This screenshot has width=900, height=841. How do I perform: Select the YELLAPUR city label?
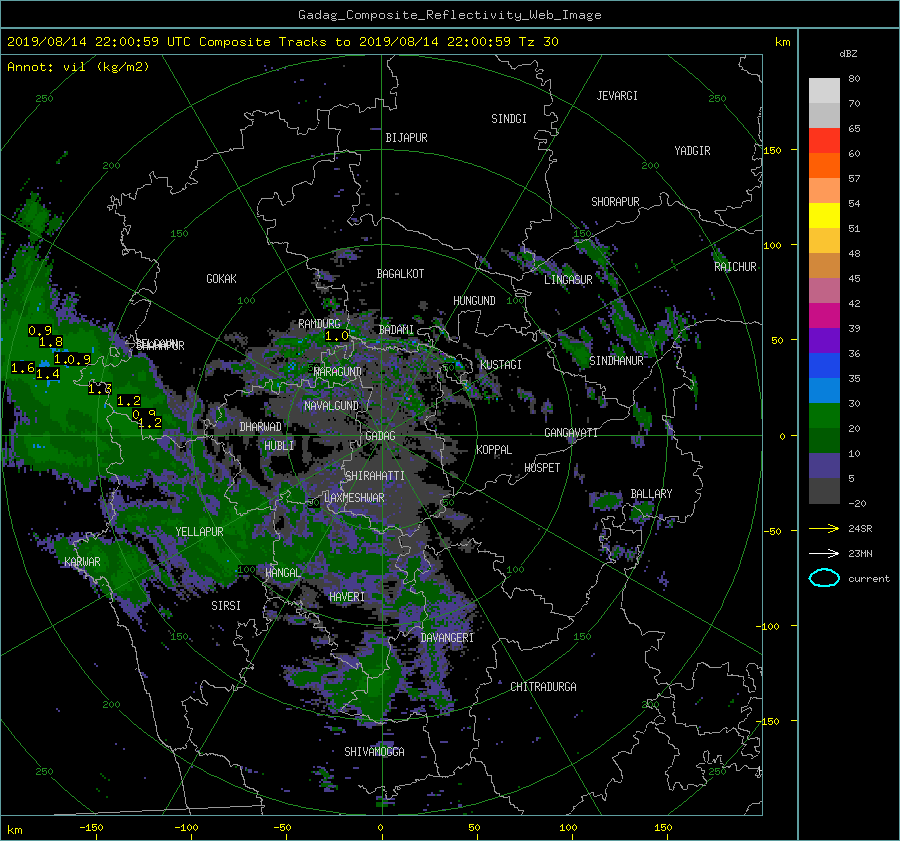point(199,532)
